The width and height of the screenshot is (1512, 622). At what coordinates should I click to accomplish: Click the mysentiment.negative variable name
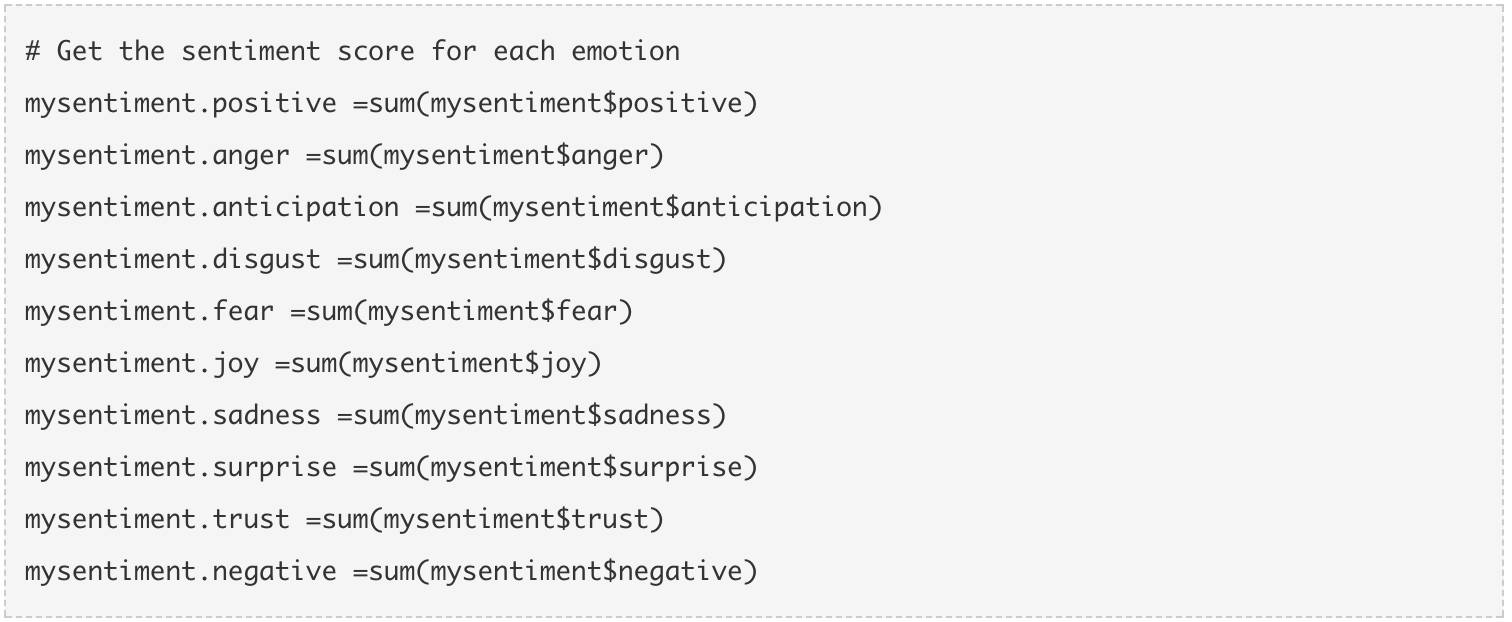(x=181, y=571)
